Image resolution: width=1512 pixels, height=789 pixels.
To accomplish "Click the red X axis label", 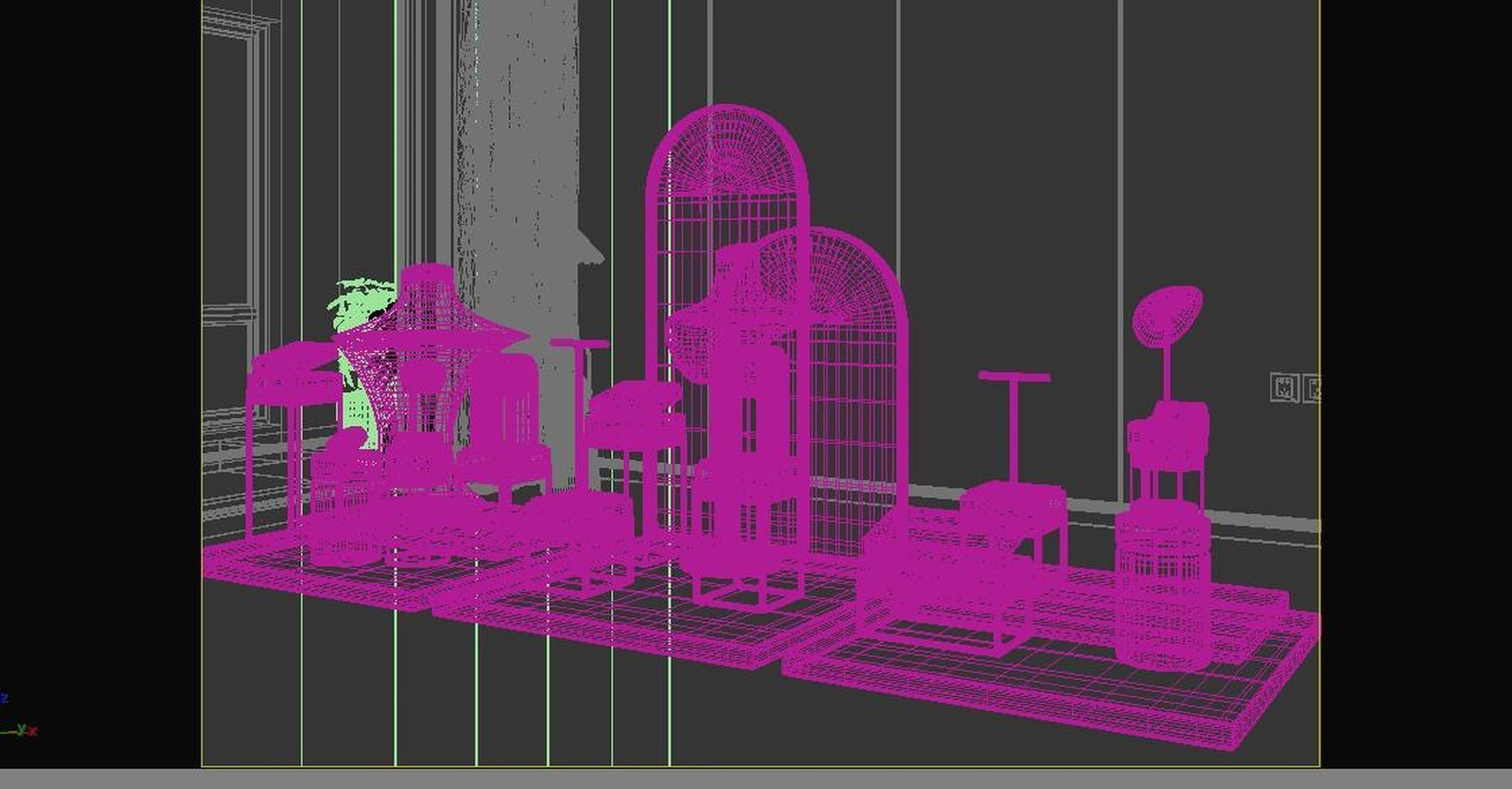I will 33,731.
